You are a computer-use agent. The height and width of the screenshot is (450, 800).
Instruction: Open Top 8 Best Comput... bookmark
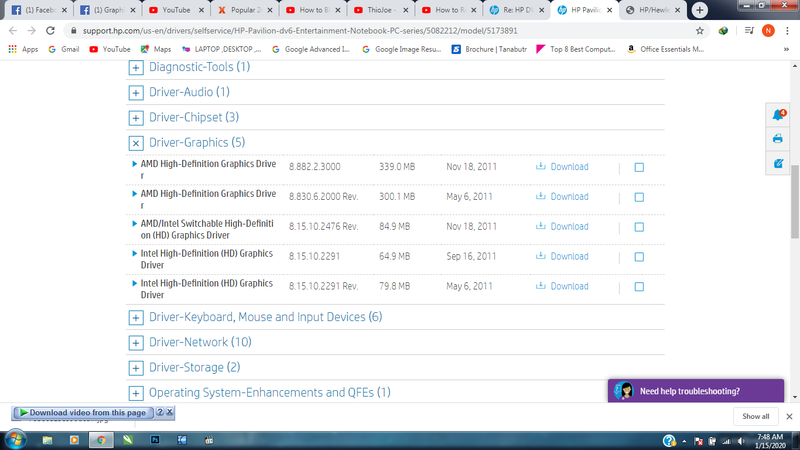pyautogui.click(x=576, y=49)
